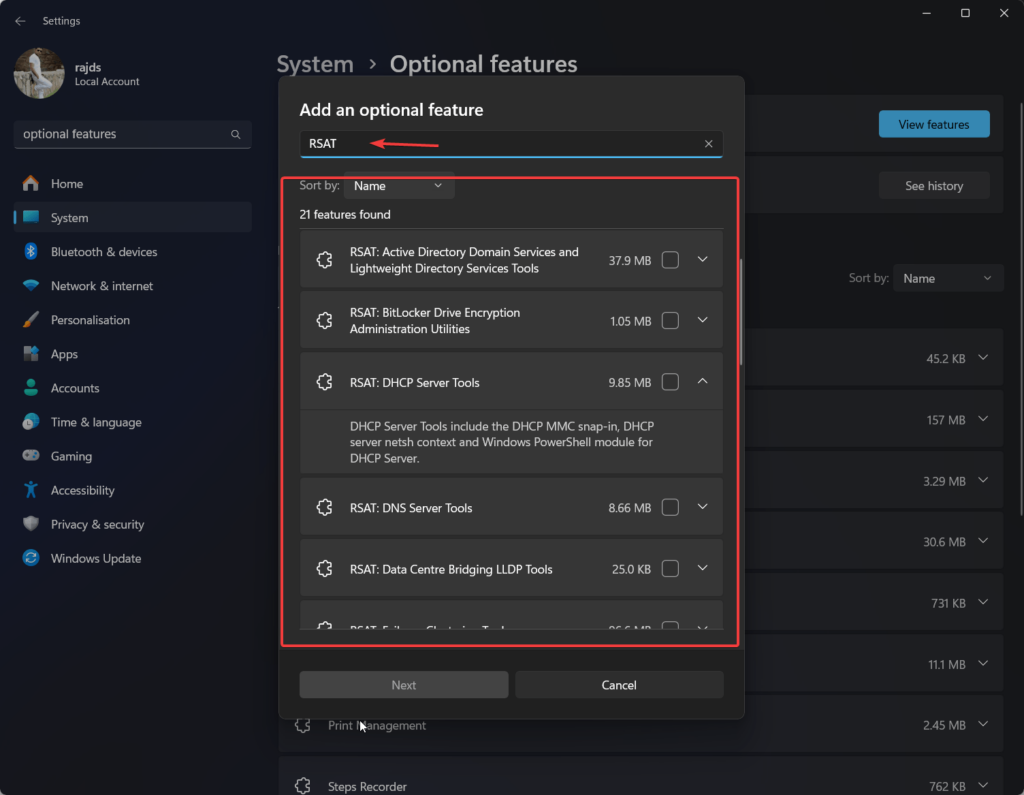Screen dimensions: 1024x795
Task: Click the BitLocker feature gear icon
Action: click(325, 321)
